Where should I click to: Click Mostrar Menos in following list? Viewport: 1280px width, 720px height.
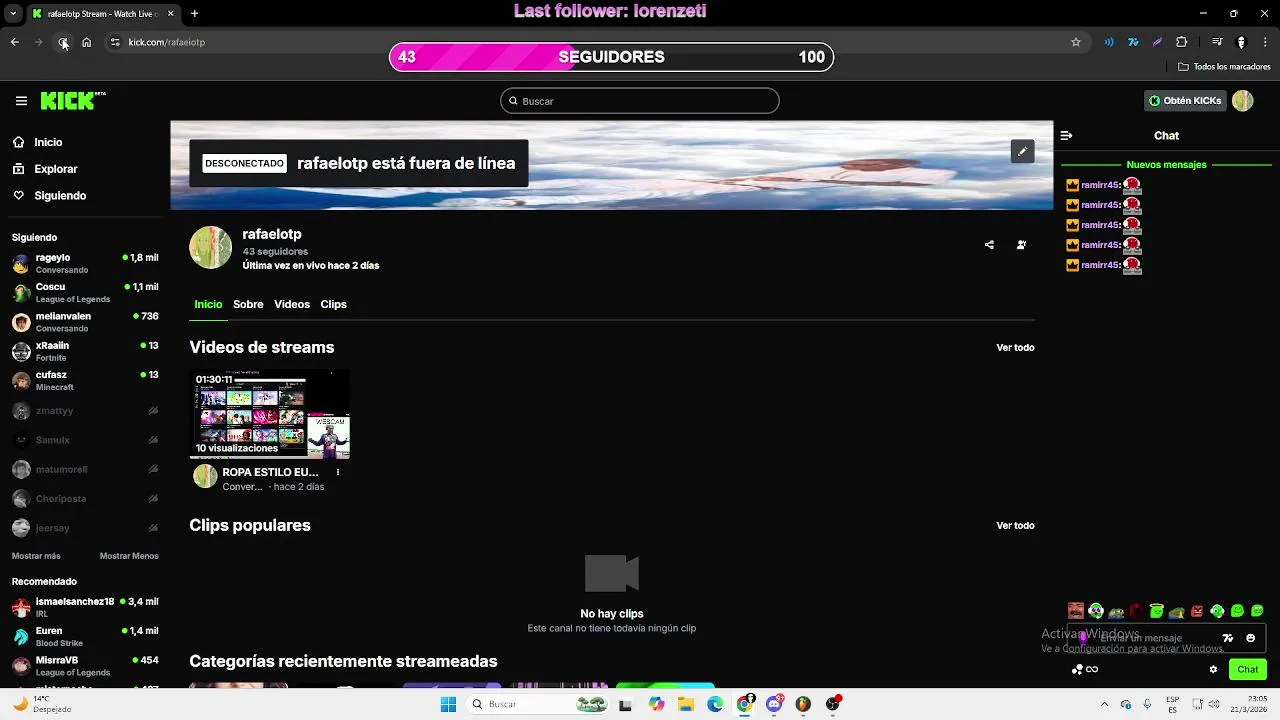pyautogui.click(x=129, y=556)
